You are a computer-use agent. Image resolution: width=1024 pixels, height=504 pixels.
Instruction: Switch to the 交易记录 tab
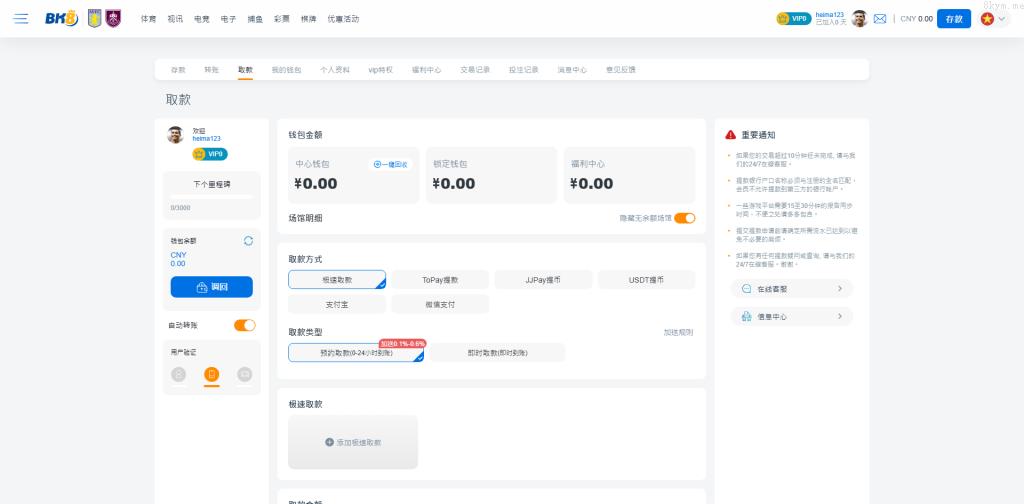(x=475, y=70)
